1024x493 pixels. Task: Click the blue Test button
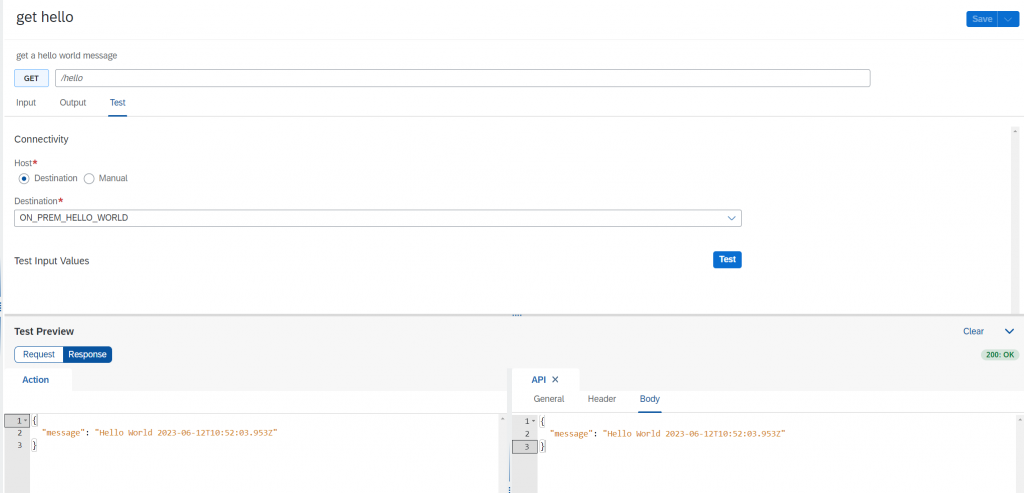(727, 259)
